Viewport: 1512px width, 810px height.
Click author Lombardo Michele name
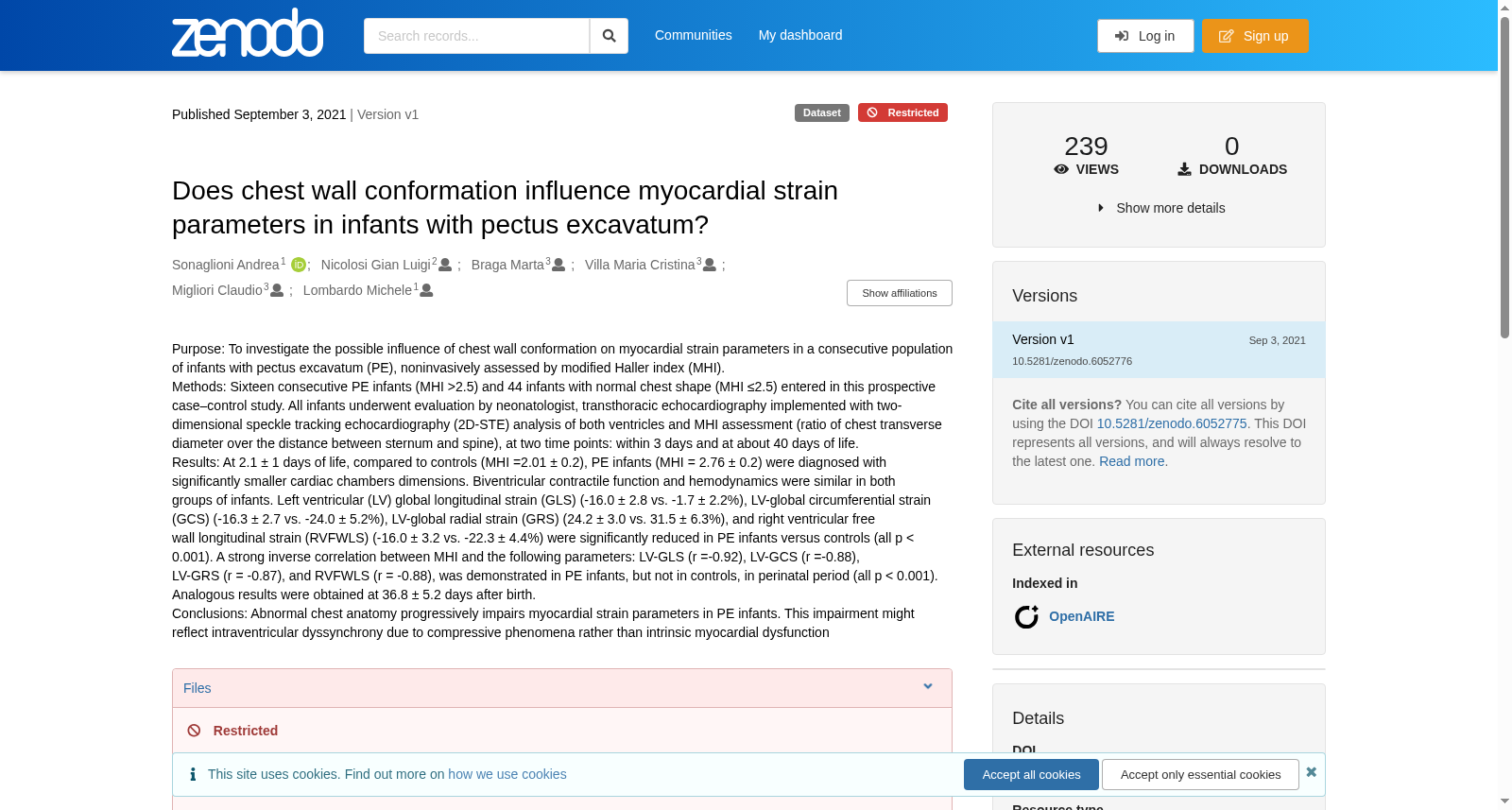tap(357, 290)
